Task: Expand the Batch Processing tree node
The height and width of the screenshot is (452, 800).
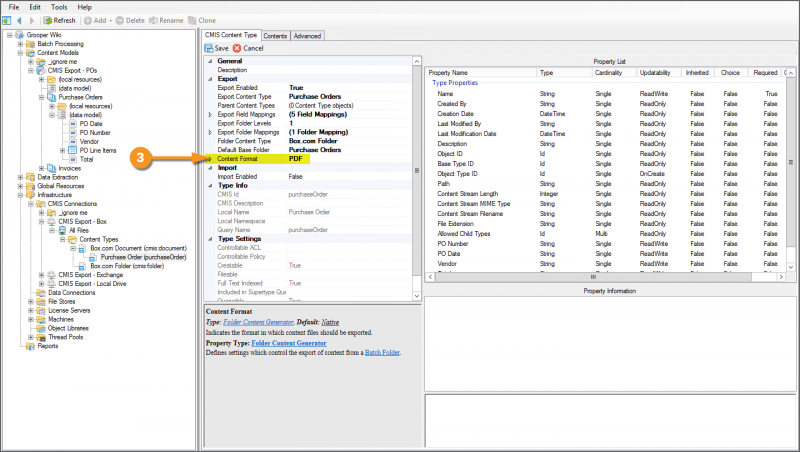Action: click(x=20, y=44)
